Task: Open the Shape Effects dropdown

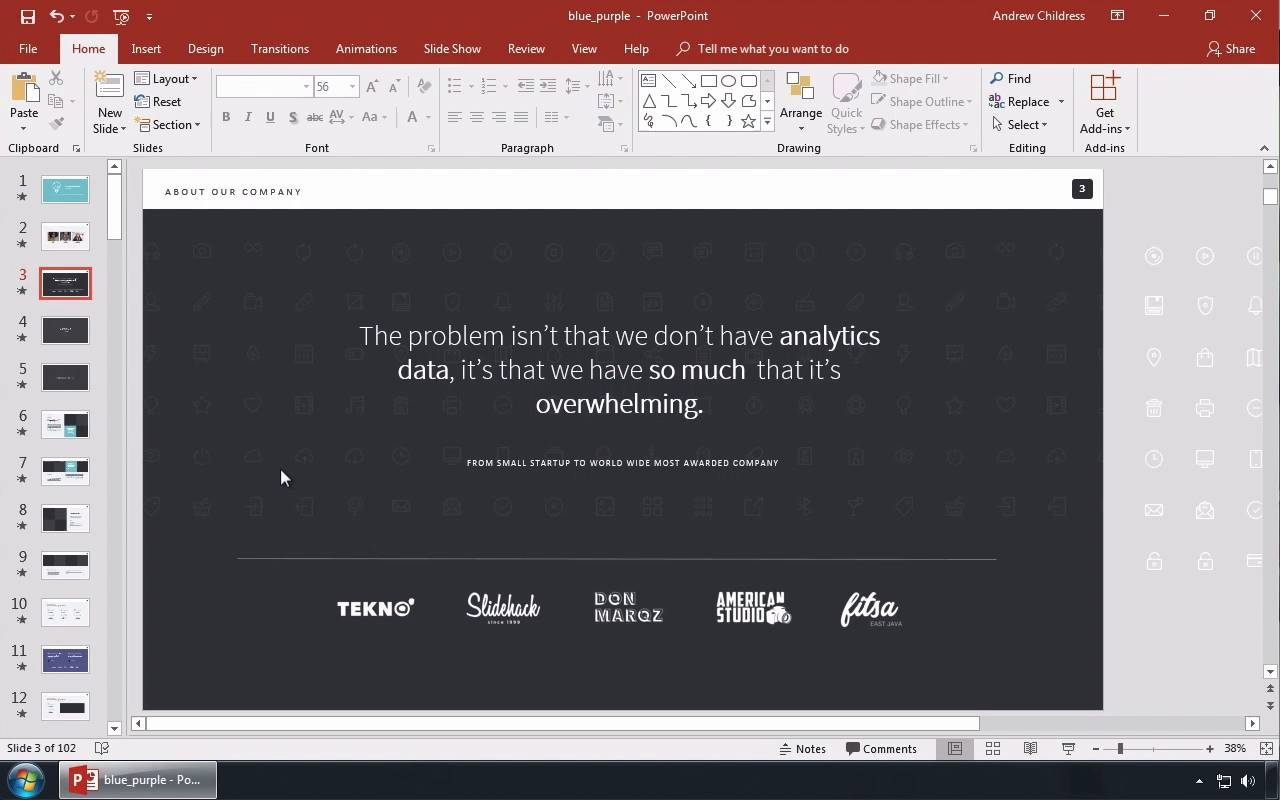Action: click(919, 125)
